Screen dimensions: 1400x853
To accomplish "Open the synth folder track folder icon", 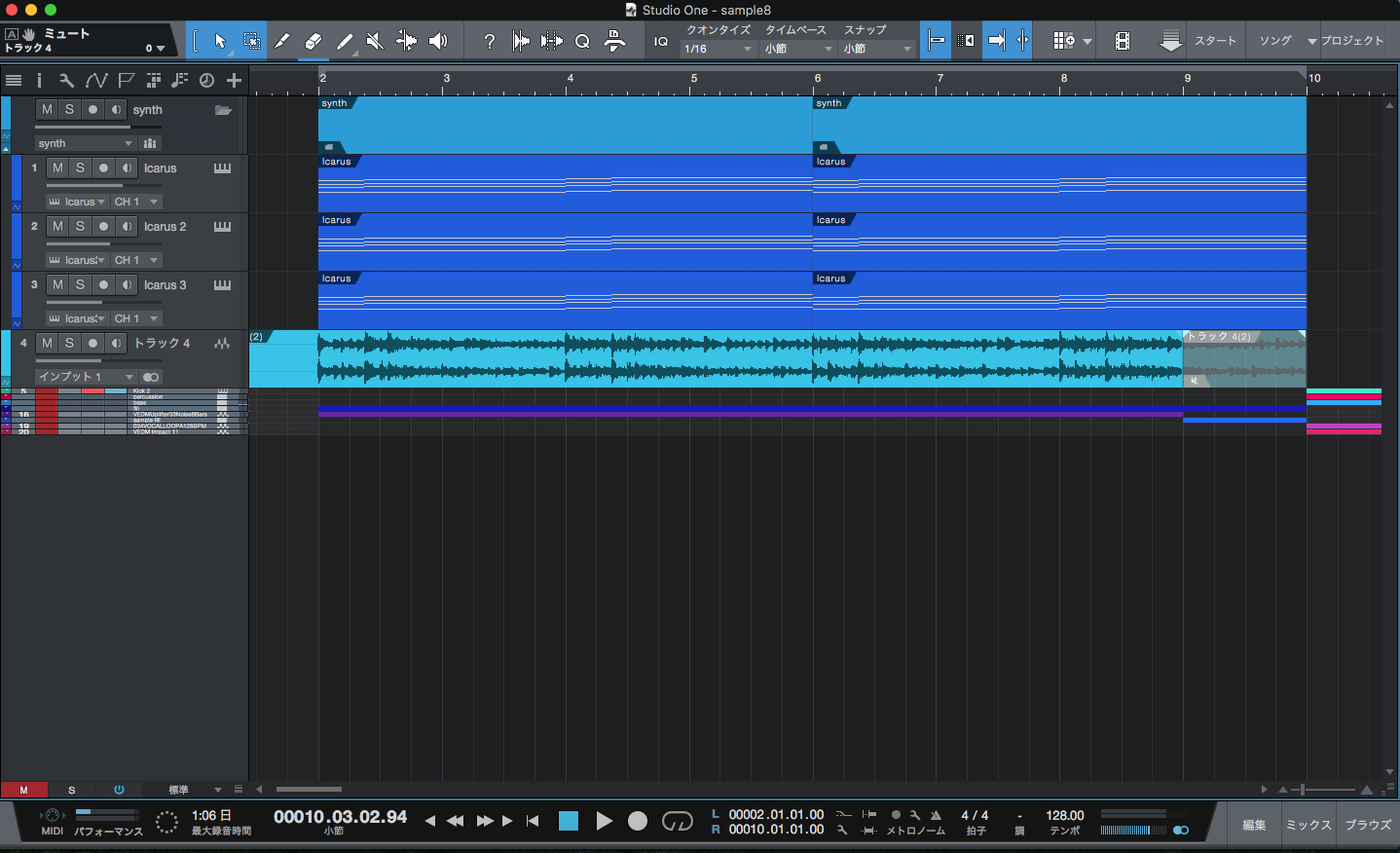I will pos(224,110).
